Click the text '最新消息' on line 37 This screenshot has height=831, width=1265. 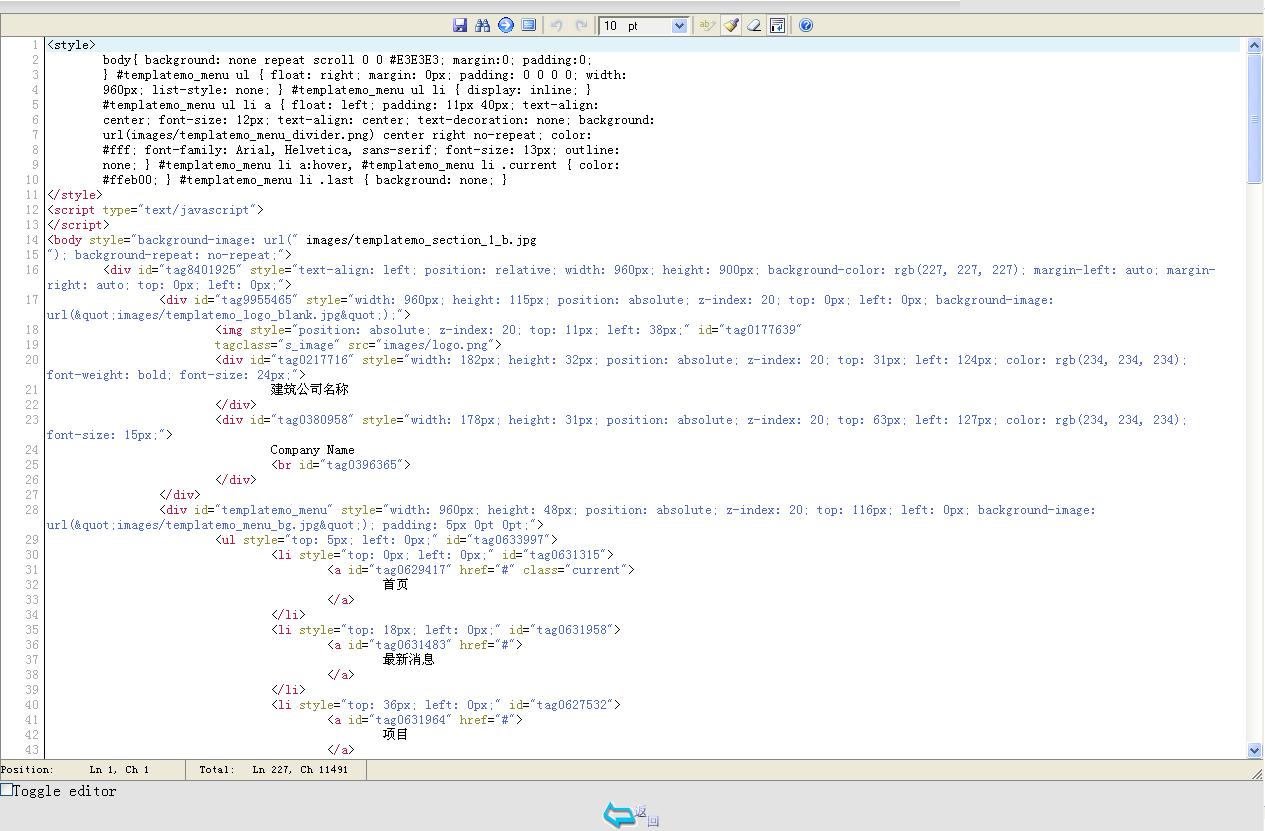click(x=408, y=659)
